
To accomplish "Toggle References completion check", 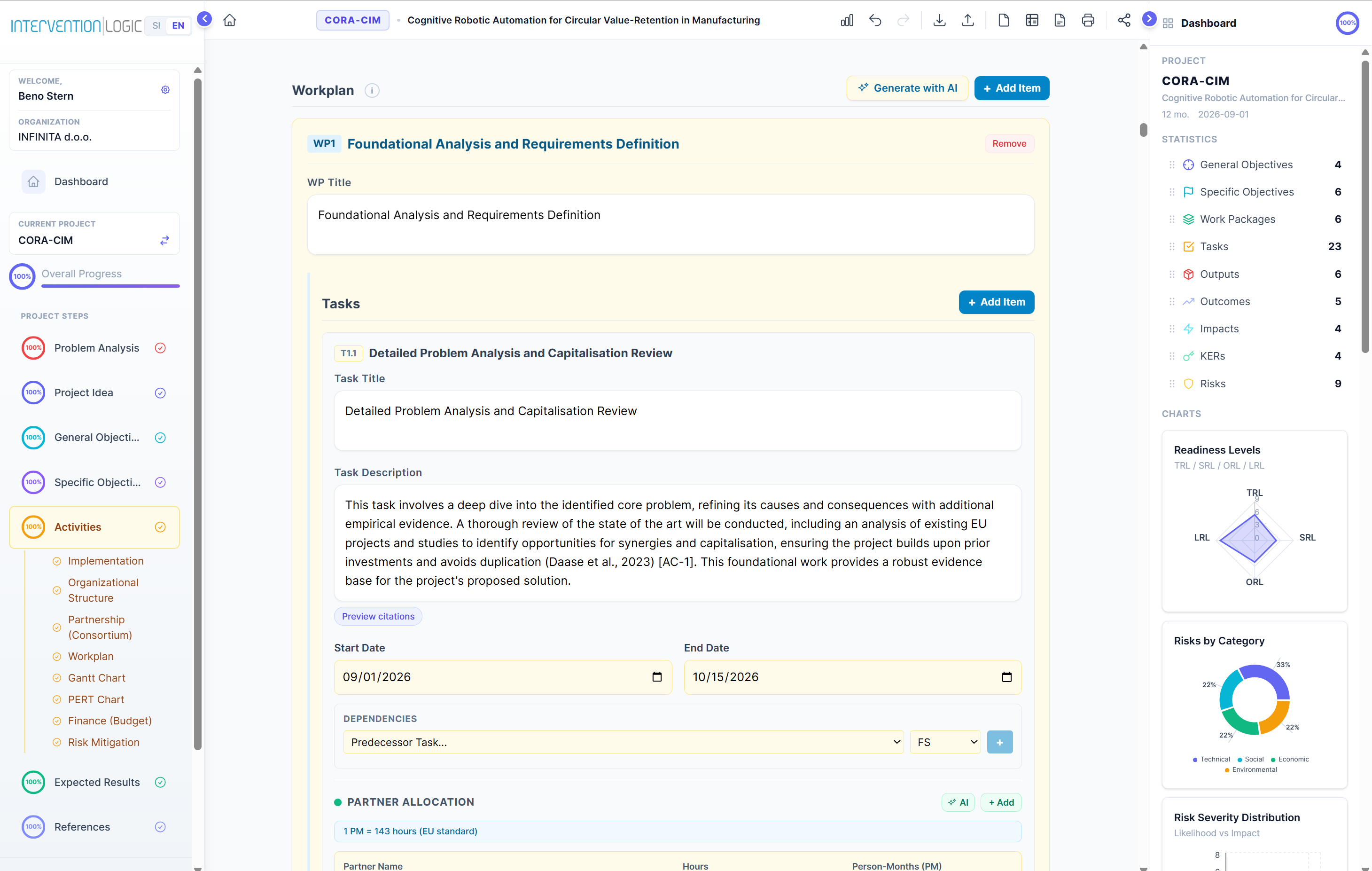I will [161, 827].
